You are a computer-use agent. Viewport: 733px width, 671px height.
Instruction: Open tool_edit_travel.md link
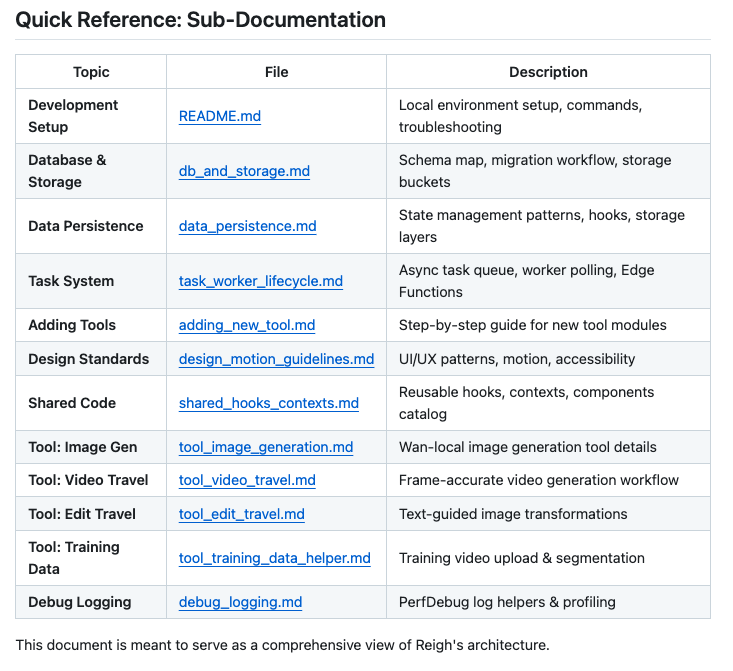click(242, 514)
